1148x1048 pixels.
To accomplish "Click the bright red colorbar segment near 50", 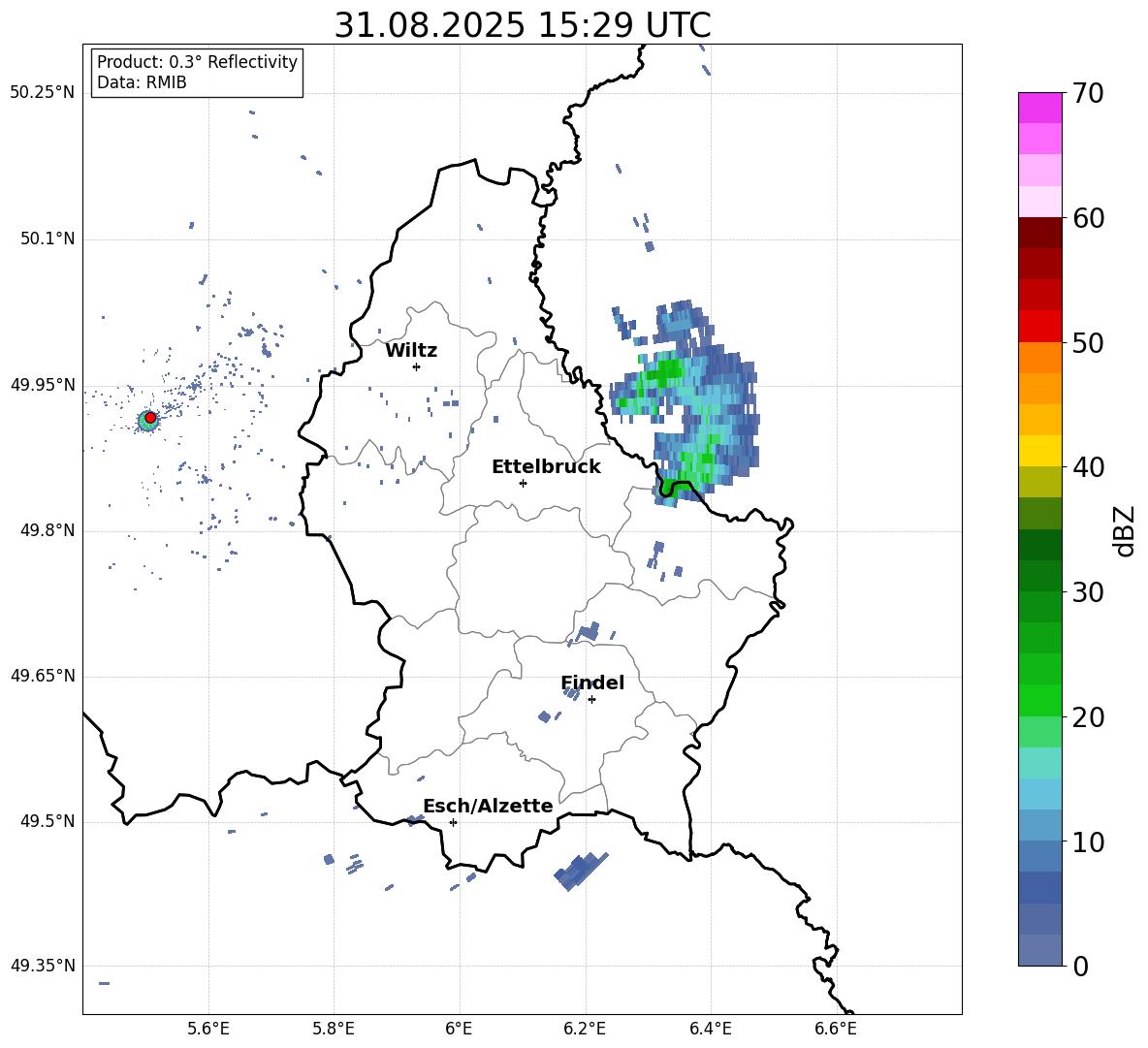I will coord(1039,327).
